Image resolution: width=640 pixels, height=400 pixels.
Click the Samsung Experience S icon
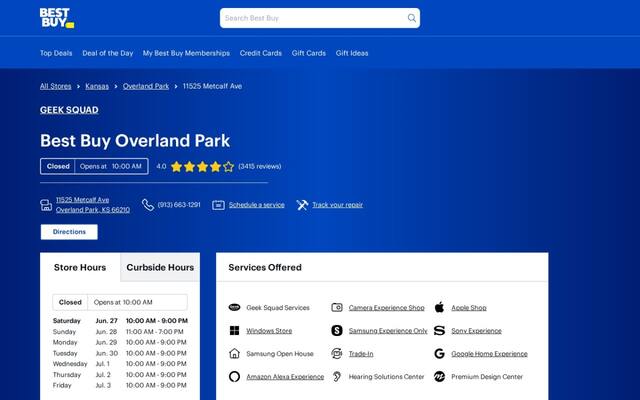[x=337, y=331]
